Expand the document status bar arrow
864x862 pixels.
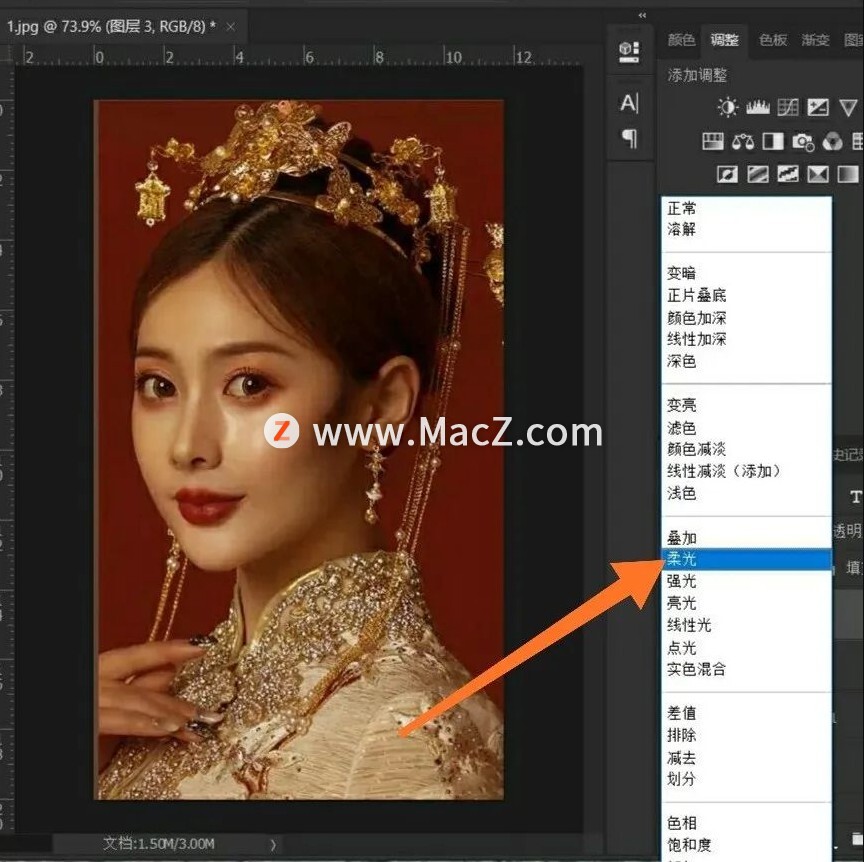pos(273,844)
